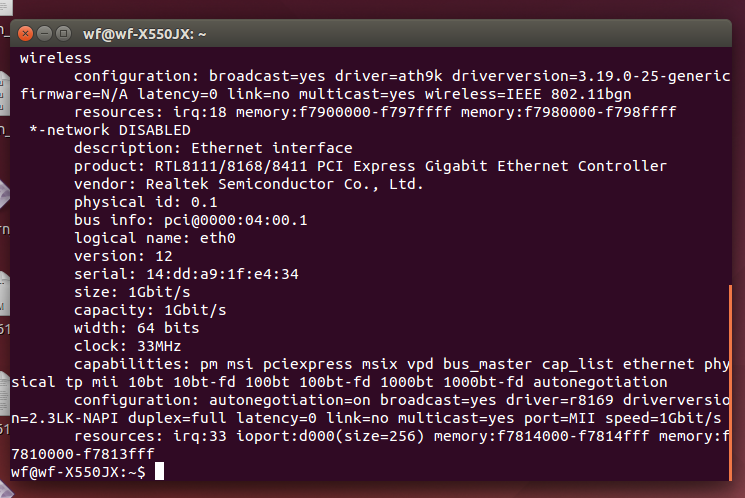745x498 pixels.
Task: Click the 'bus info: pci@0000:04:00.1' line
Action: tap(191, 220)
